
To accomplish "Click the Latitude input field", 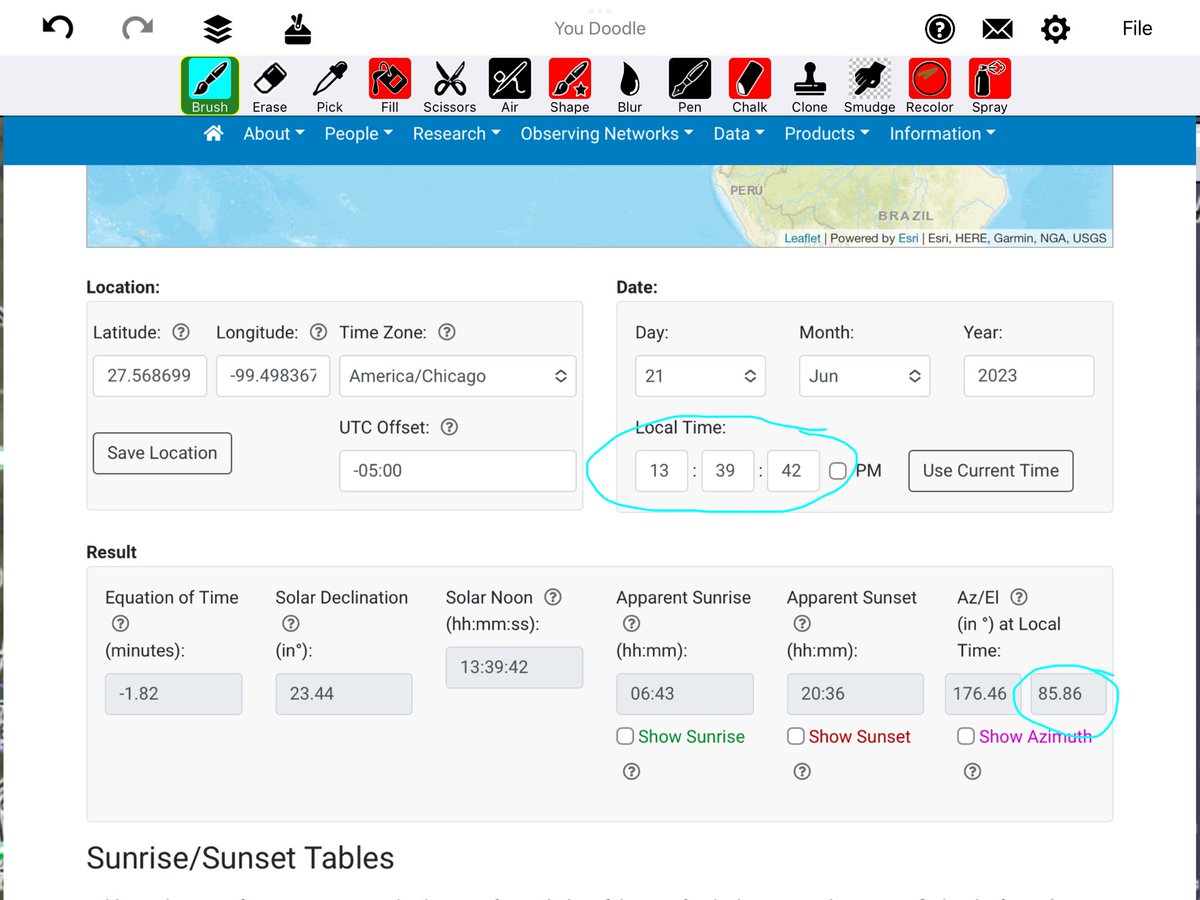I will pyautogui.click(x=150, y=376).
